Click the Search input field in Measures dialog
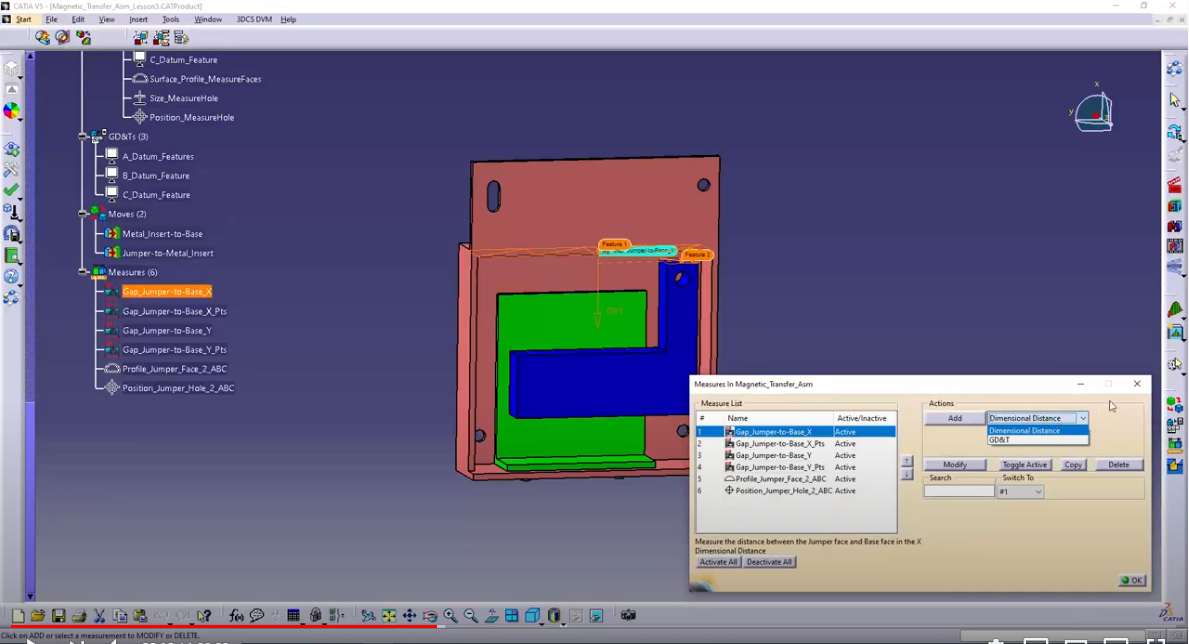The height and width of the screenshot is (644, 1189). [958, 491]
